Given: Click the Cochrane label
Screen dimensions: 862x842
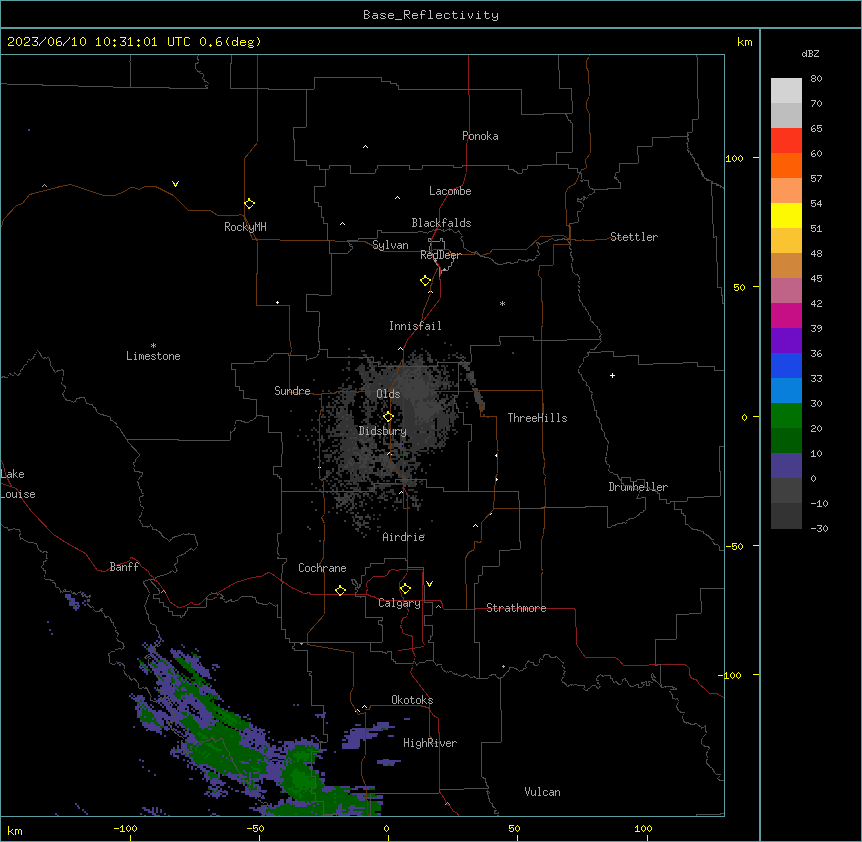Looking at the screenshot, I should pos(322,568).
